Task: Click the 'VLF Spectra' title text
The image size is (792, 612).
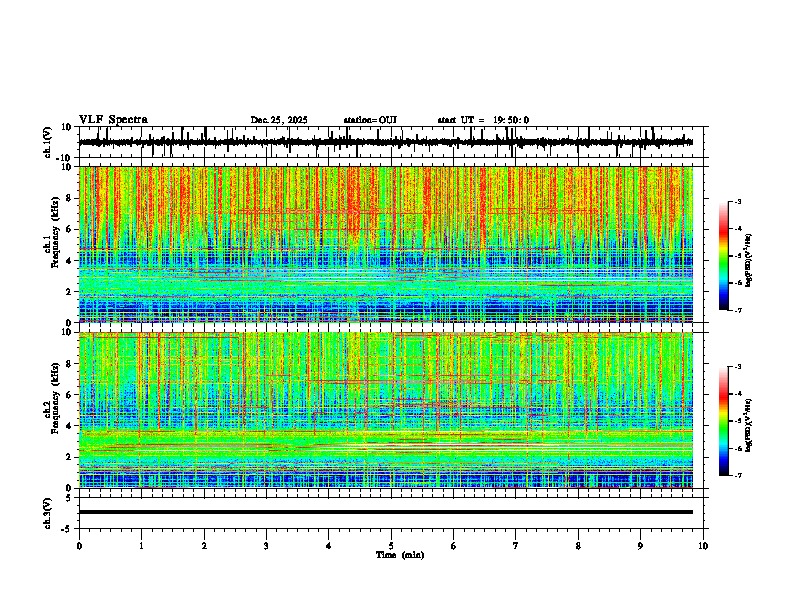Action: click(113, 120)
